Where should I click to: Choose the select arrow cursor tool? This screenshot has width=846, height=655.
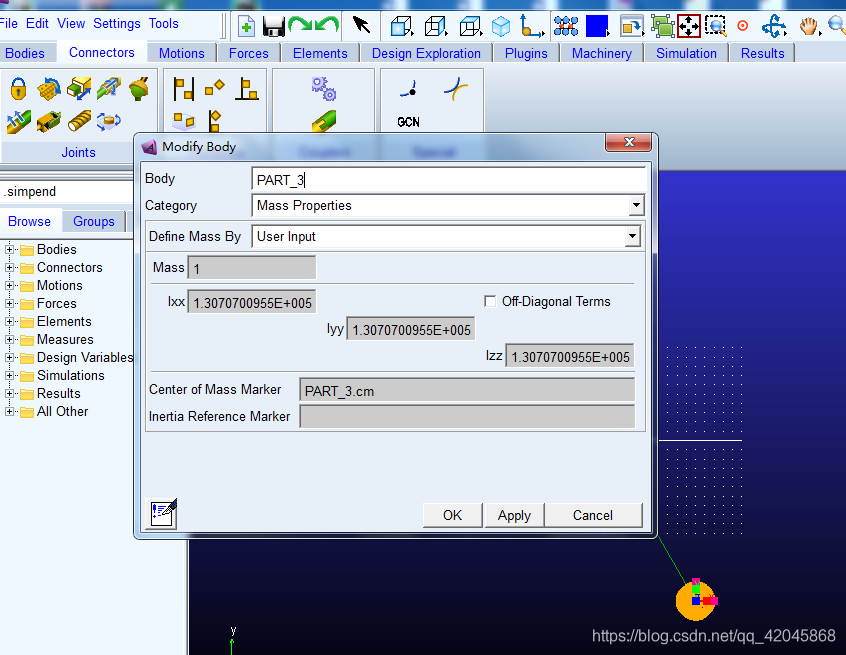coord(362,25)
